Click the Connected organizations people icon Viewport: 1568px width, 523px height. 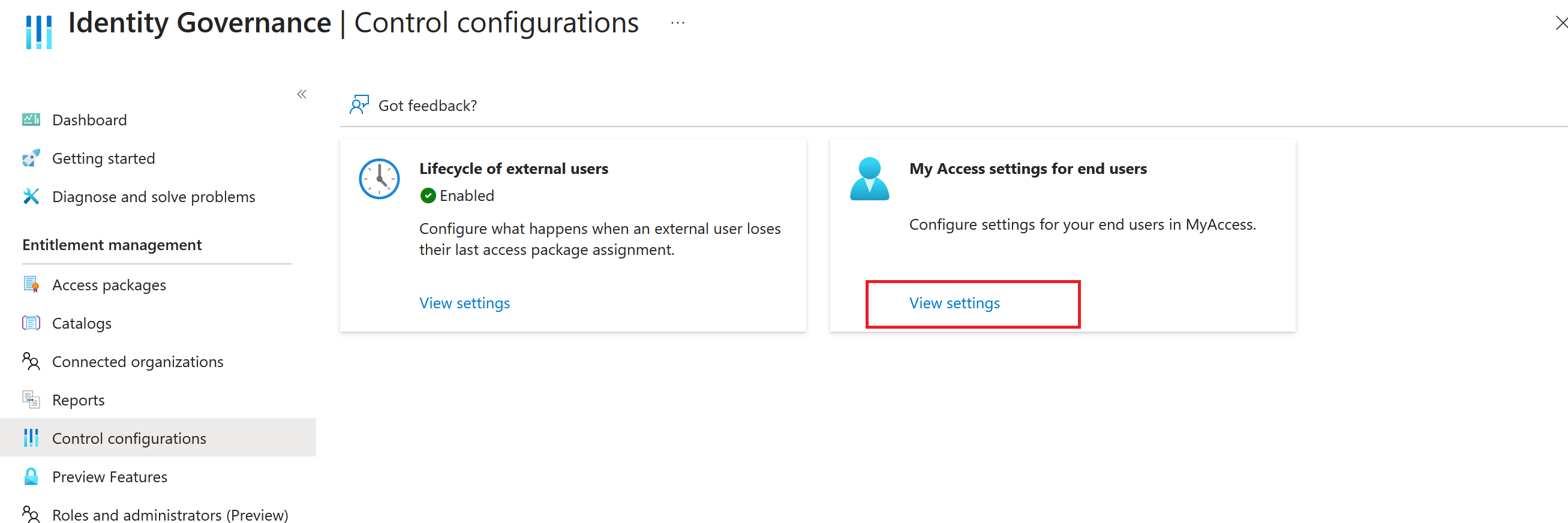31,361
